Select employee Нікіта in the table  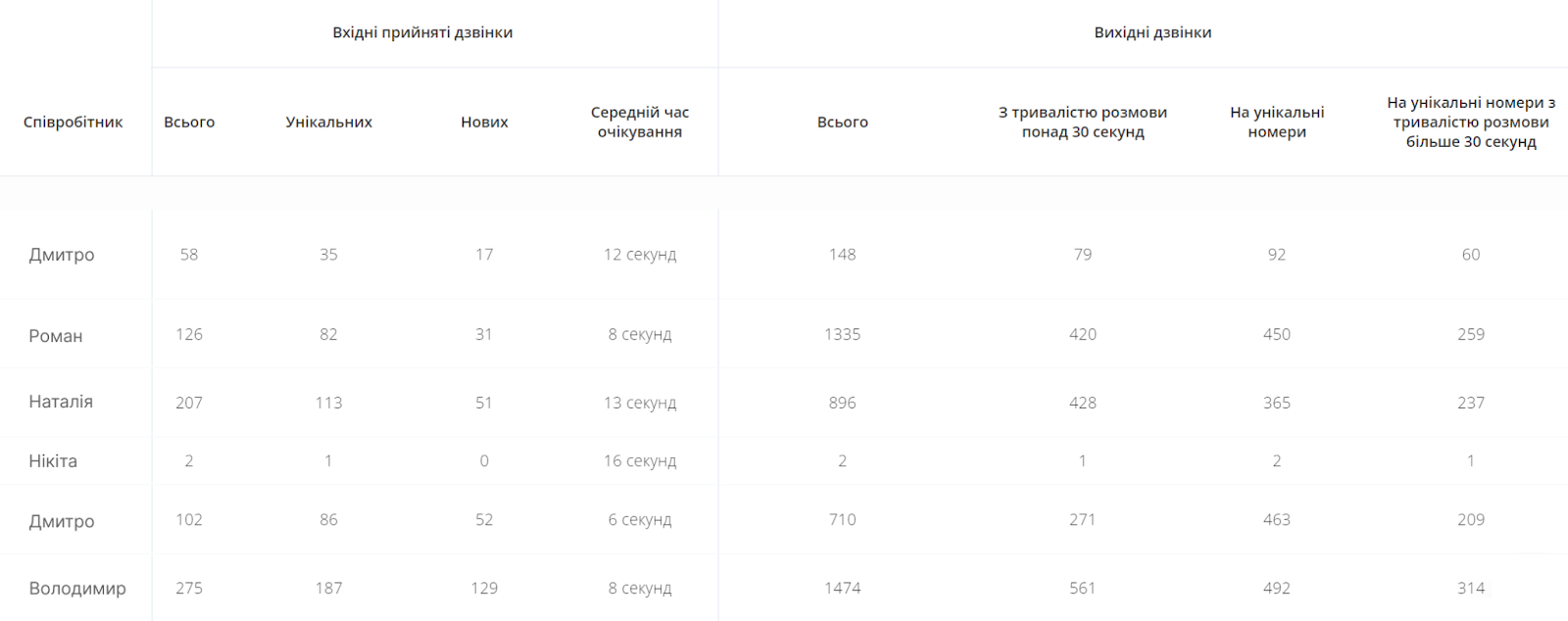(x=53, y=461)
